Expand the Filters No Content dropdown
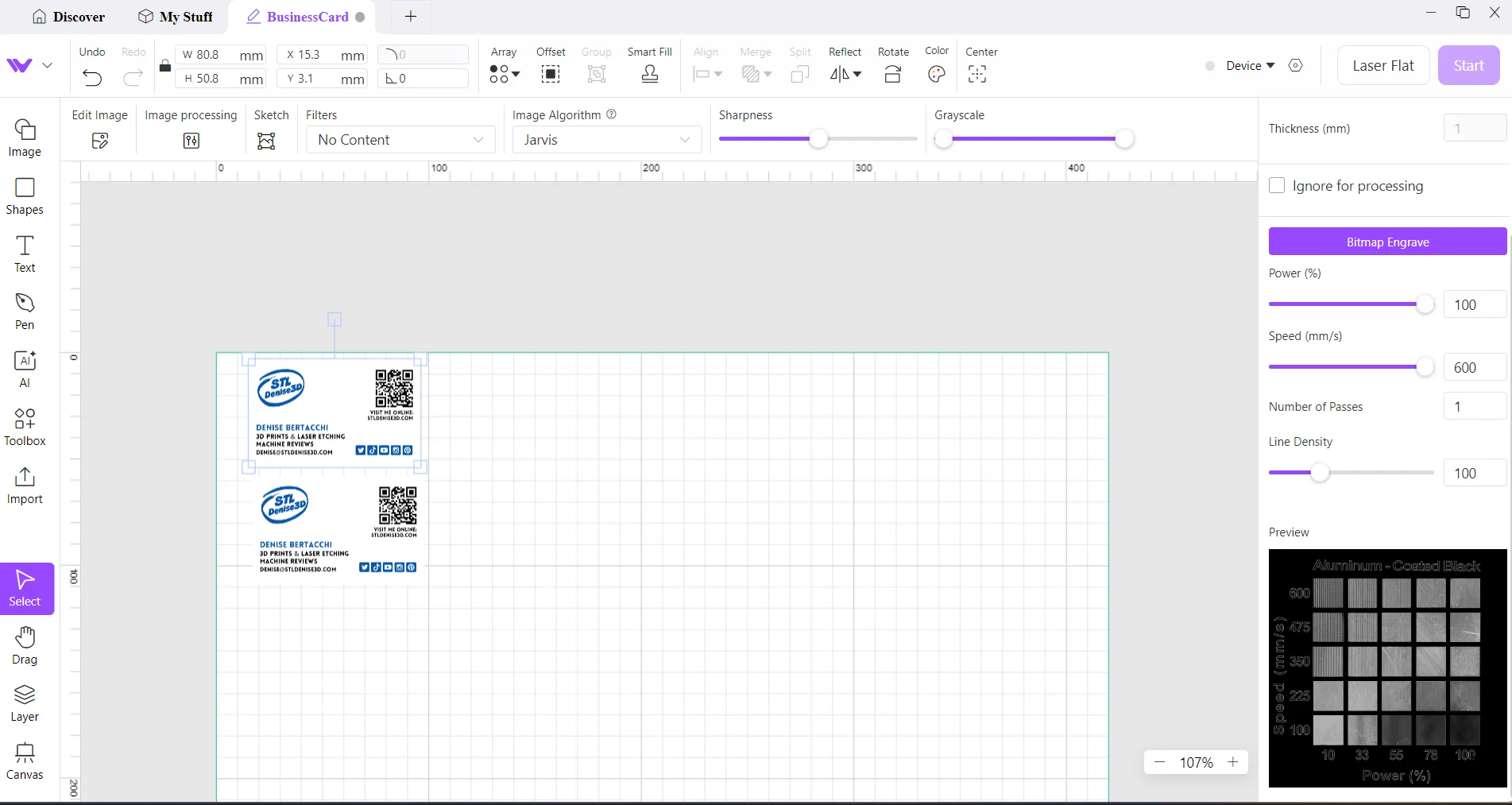 tap(400, 140)
